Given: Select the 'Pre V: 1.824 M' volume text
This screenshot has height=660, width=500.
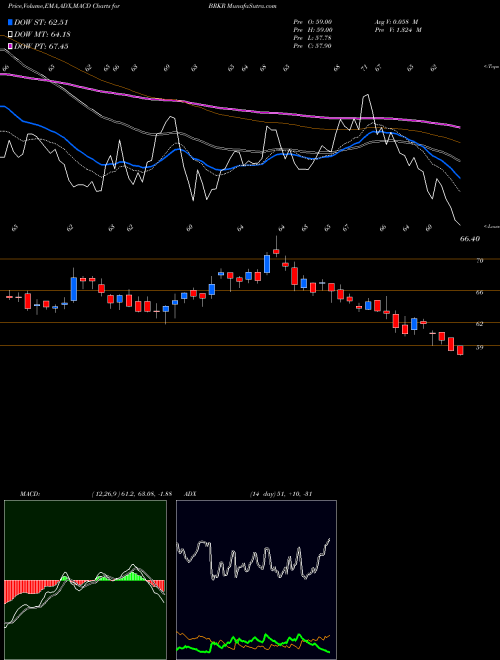Looking at the screenshot, I should point(397,30).
